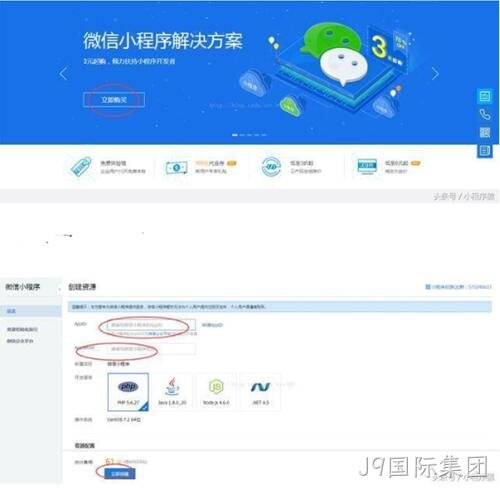Click the banknote voucher icon

point(176,167)
